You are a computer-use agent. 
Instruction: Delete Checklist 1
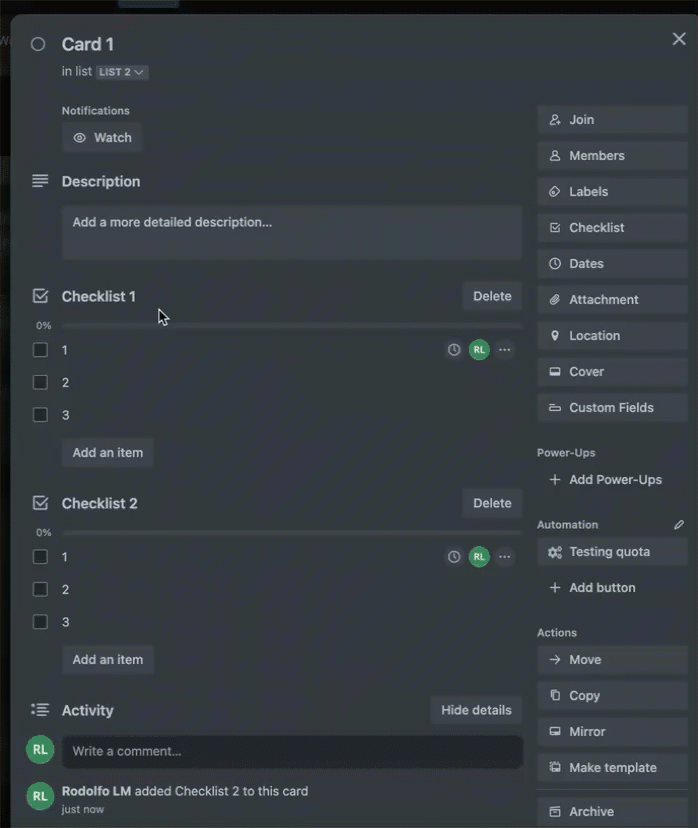(492, 296)
